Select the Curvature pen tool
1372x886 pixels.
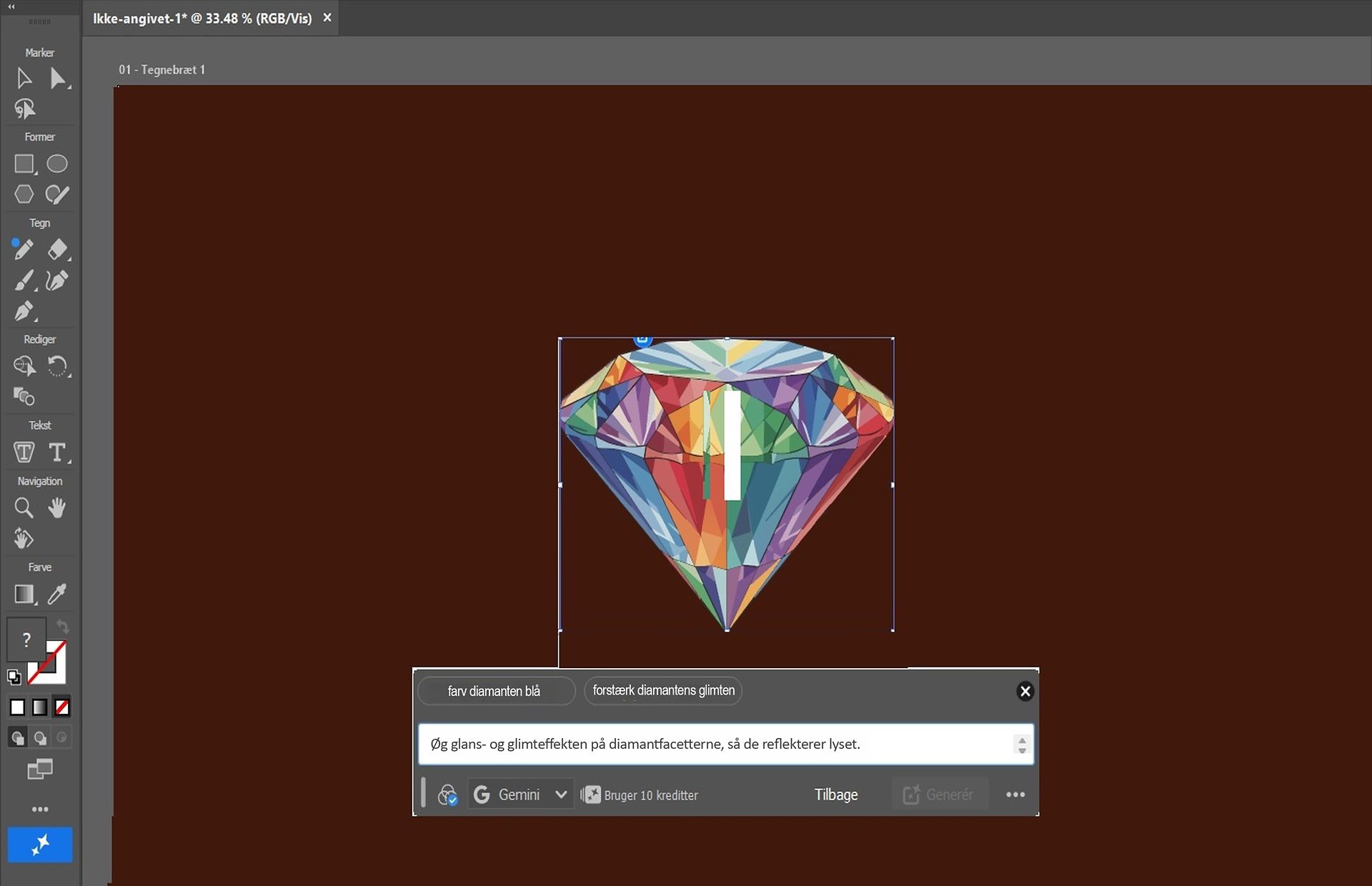tap(57, 280)
